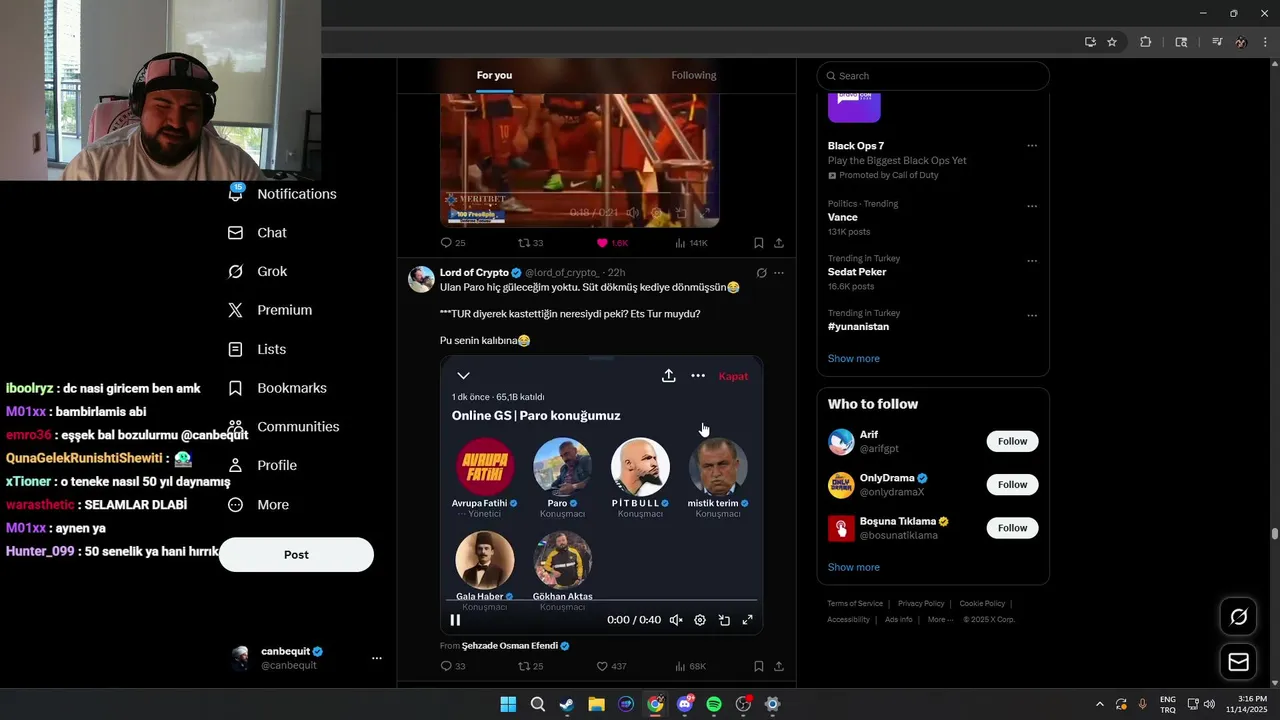Image resolution: width=1280 pixels, height=720 pixels.
Task: Open the Sedat Peker trending topic
Action: point(857,272)
